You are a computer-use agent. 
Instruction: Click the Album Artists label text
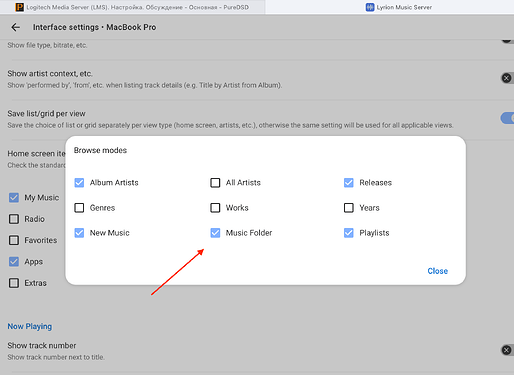click(x=114, y=183)
